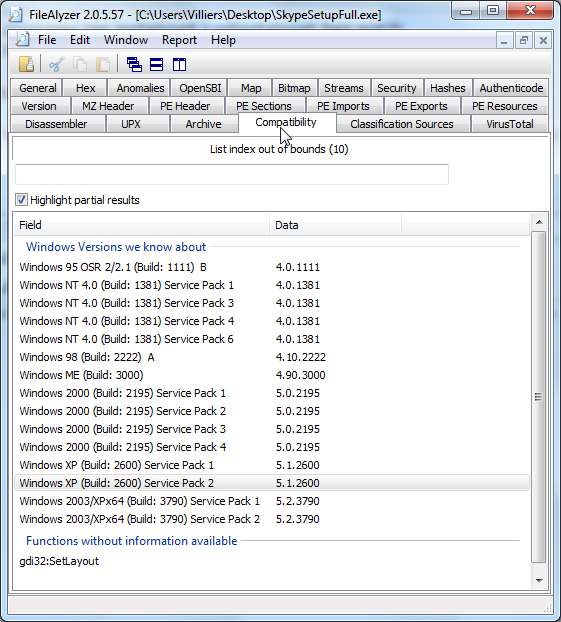Screen dimensions: 561x622
Task: Open the Classification Sources tab
Action: coord(402,124)
